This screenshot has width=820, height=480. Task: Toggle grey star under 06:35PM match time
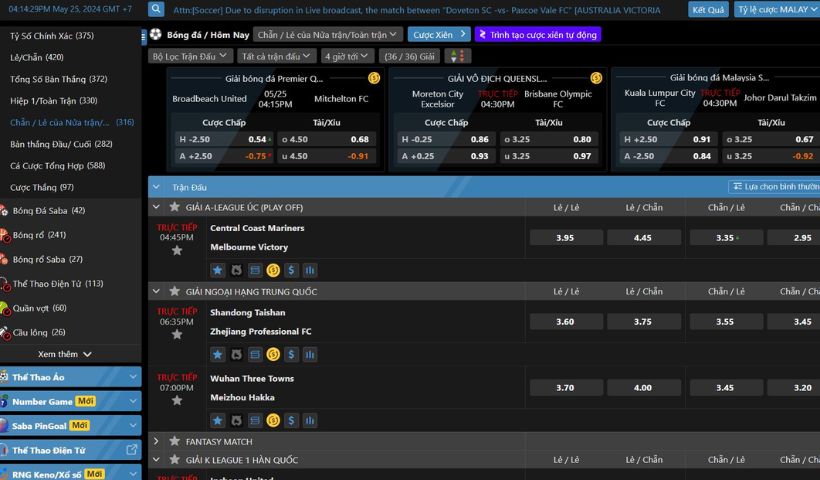pyautogui.click(x=177, y=335)
